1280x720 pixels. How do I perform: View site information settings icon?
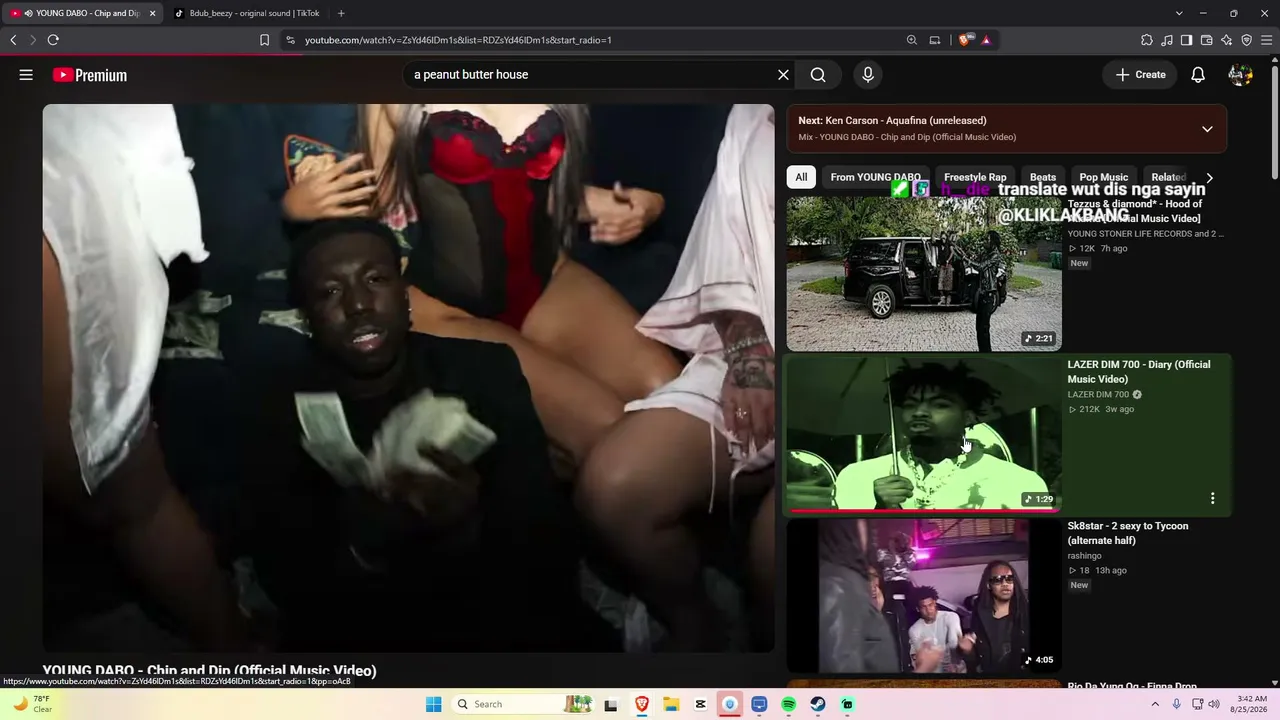pos(290,40)
